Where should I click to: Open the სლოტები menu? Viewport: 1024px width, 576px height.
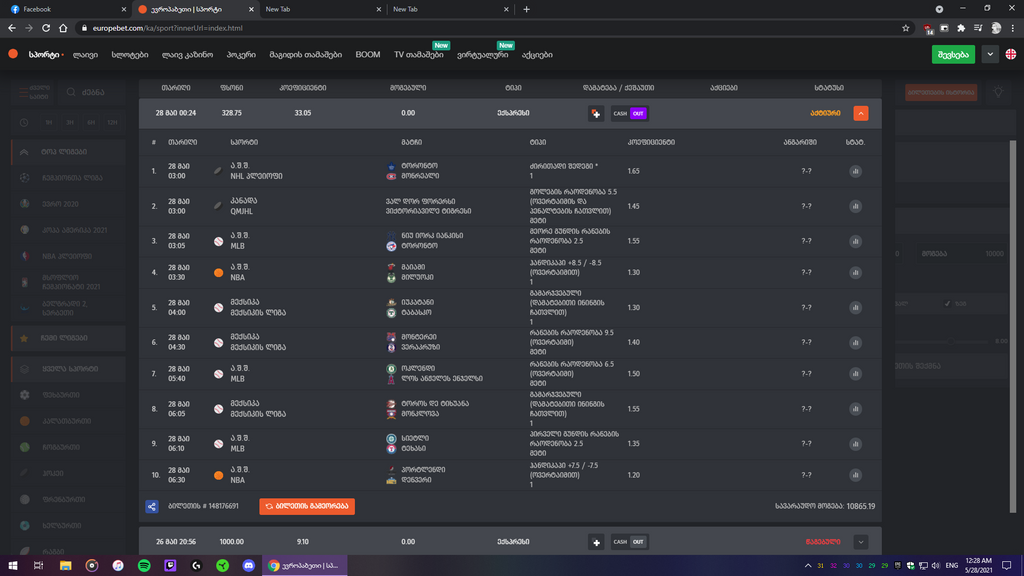click(130, 55)
